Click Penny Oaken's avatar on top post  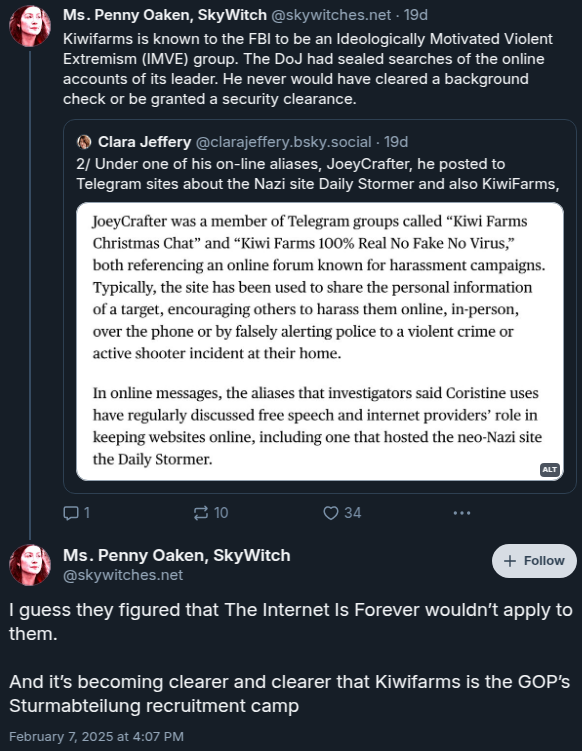point(30,26)
